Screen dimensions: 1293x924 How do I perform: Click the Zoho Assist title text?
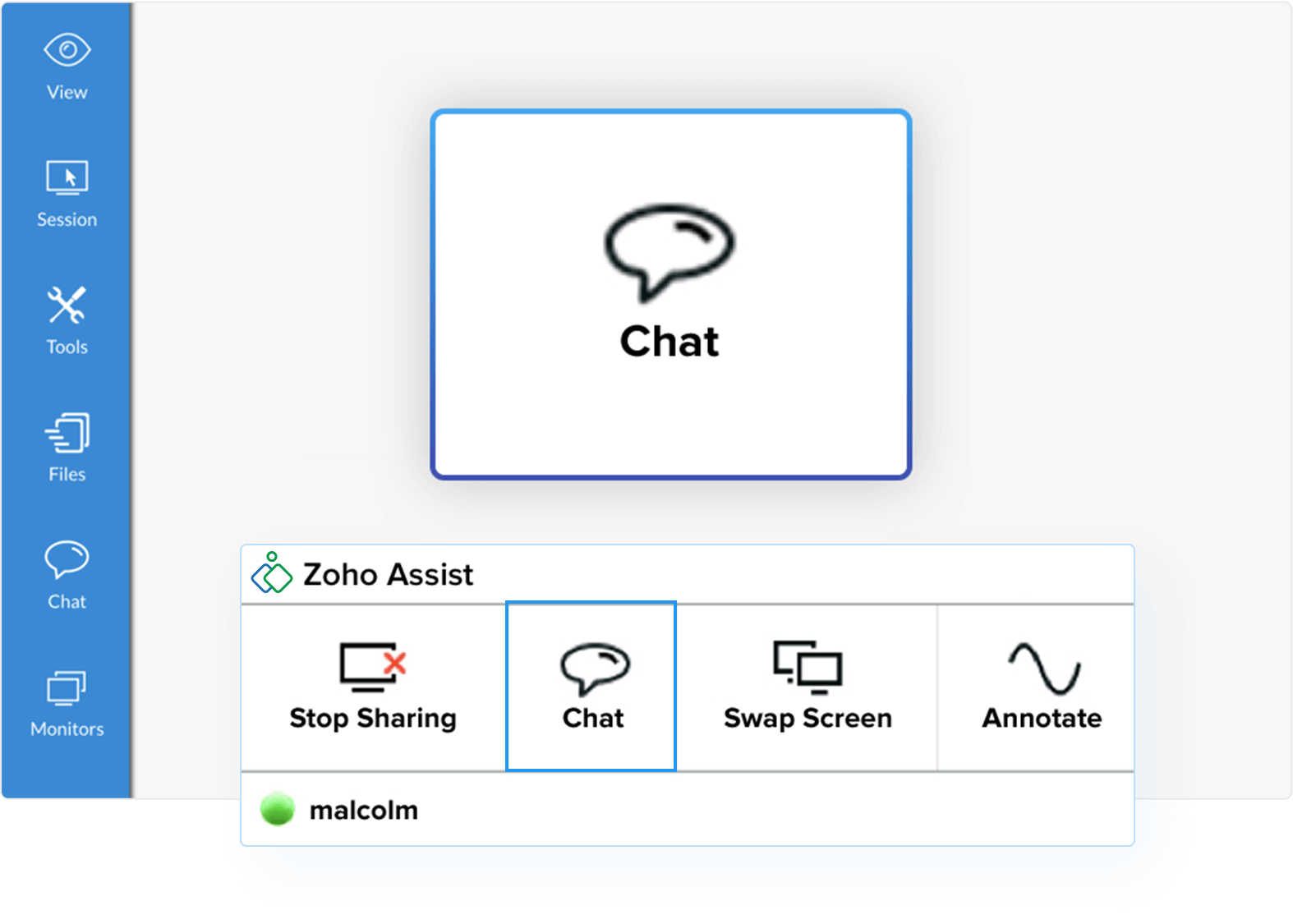point(388,574)
